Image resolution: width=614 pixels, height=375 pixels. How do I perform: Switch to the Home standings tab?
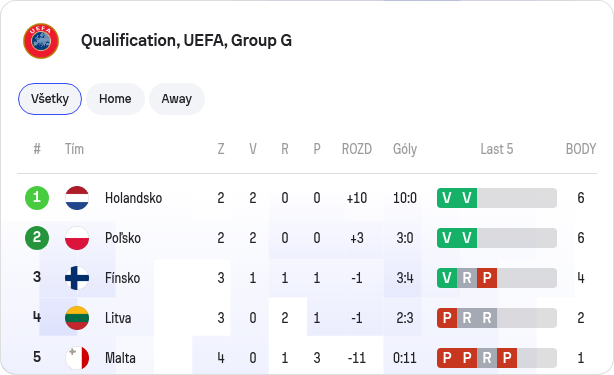click(115, 99)
